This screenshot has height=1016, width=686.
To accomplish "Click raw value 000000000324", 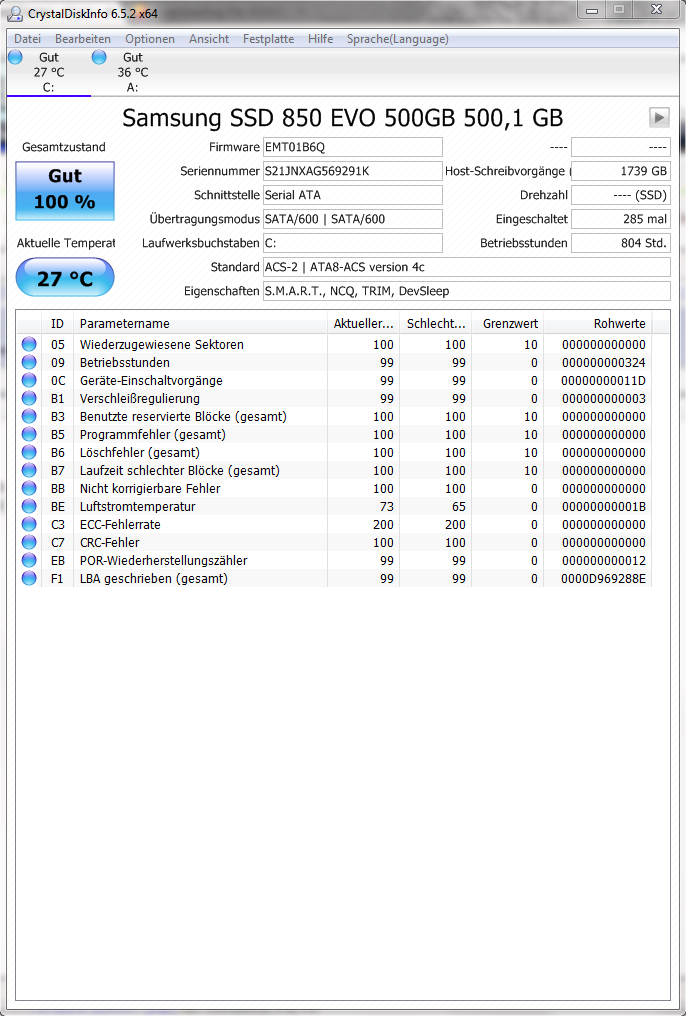I will pyautogui.click(x=604, y=363).
